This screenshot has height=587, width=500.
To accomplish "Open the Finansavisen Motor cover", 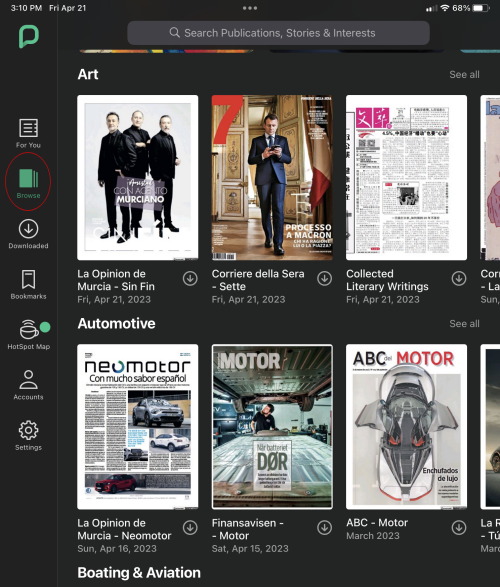I will [x=272, y=427].
